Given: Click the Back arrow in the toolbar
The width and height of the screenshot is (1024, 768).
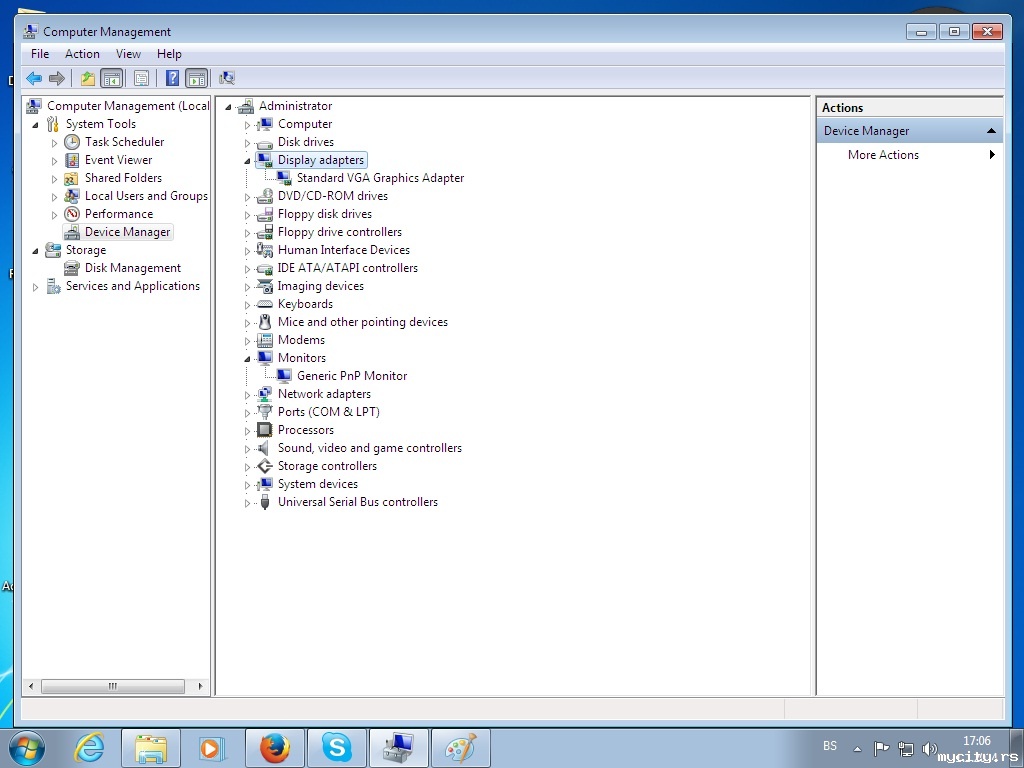Looking at the screenshot, I should coord(34,78).
